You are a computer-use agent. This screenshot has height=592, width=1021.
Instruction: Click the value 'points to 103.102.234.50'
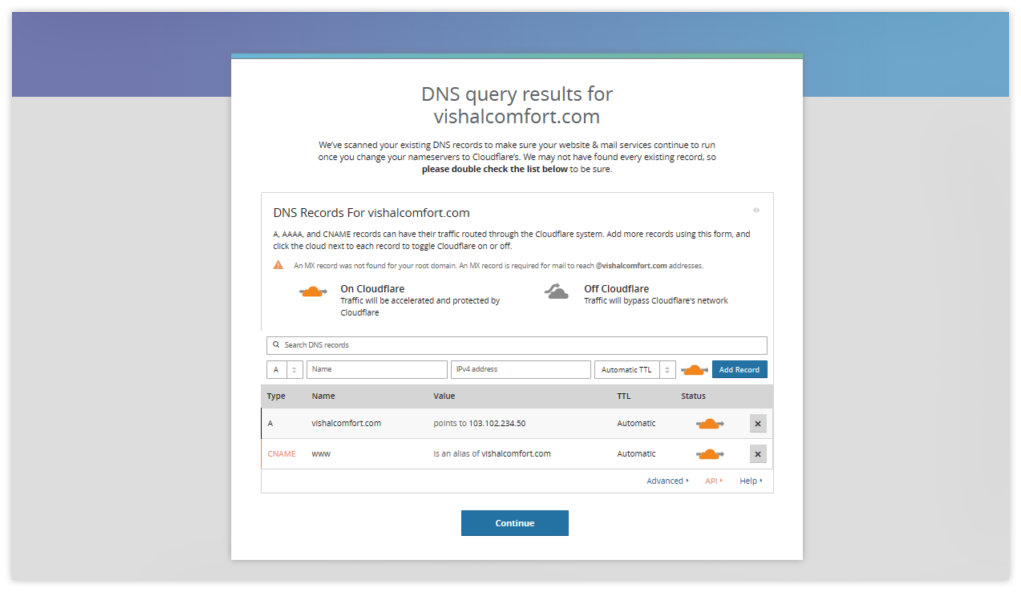tap(479, 423)
